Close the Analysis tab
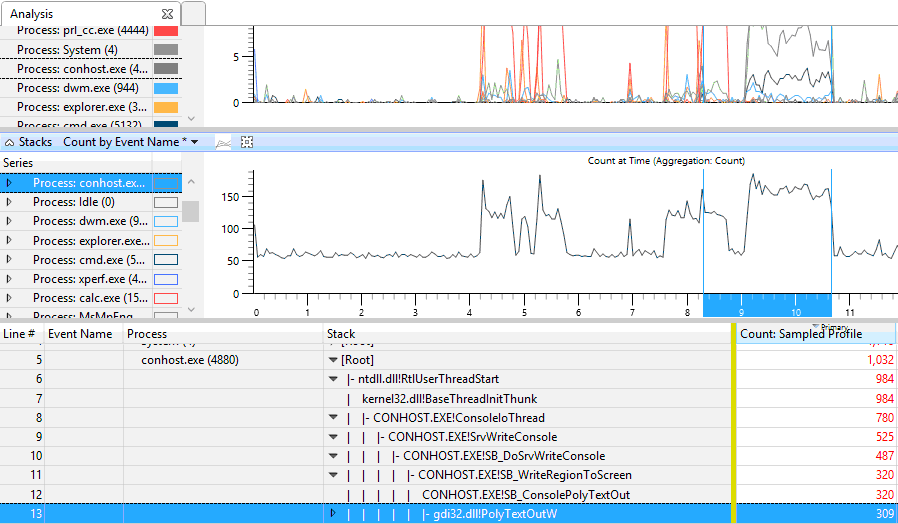 167,14
